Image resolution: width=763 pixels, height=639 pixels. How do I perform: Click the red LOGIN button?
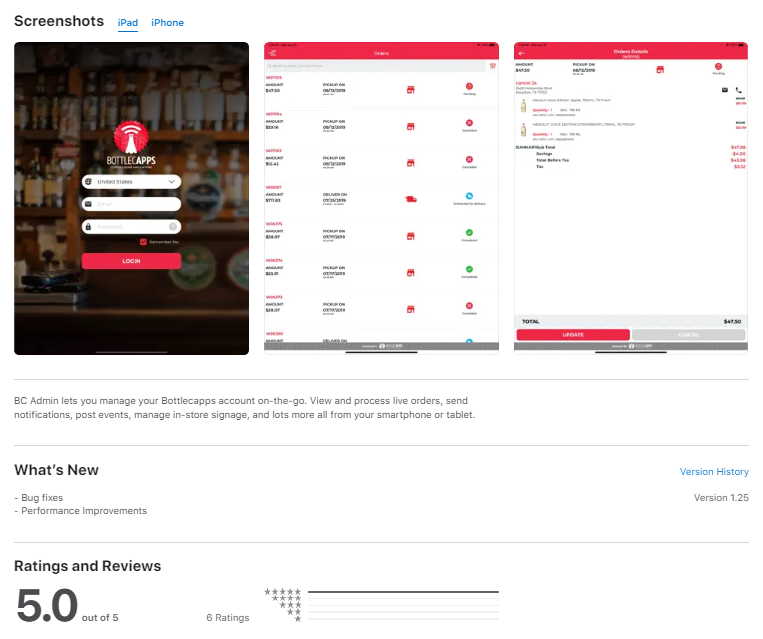click(131, 261)
